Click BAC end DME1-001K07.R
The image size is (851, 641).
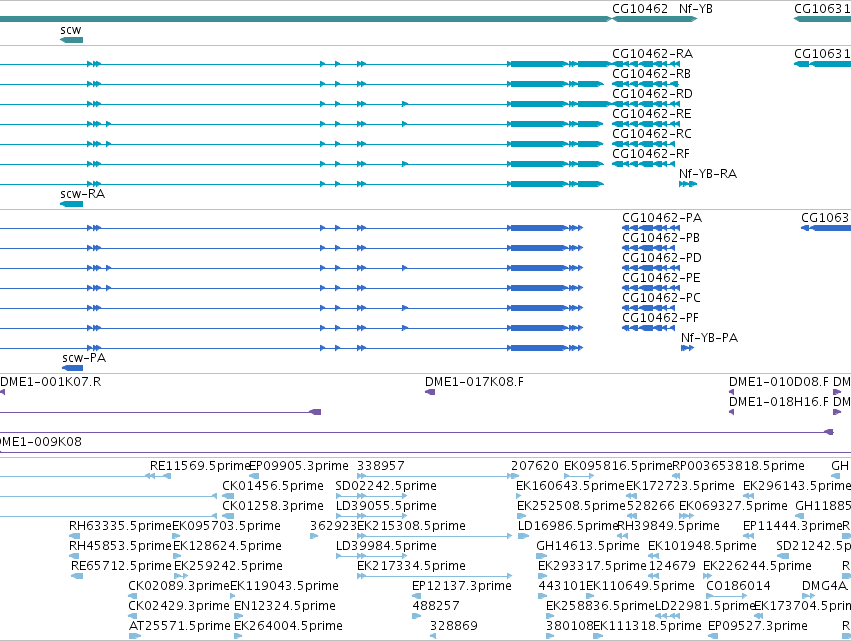coord(50,382)
